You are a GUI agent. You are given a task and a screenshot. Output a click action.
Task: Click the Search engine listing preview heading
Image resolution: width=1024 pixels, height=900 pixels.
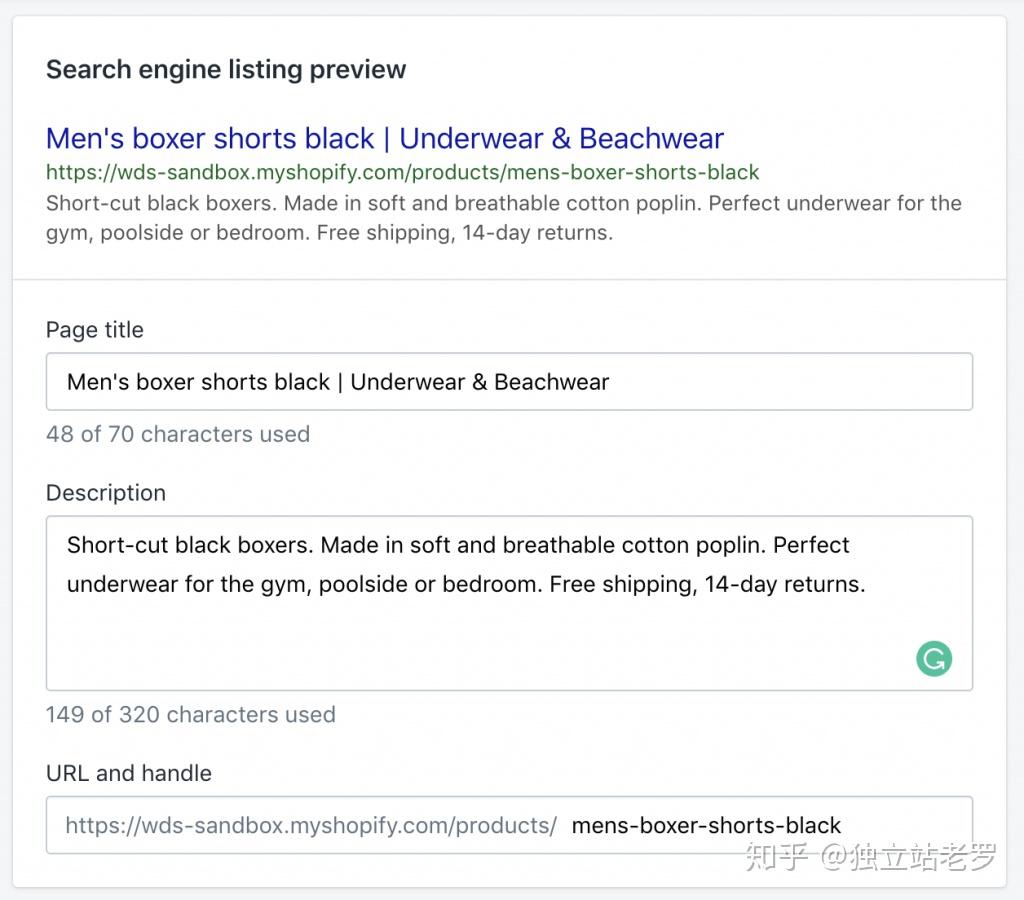coord(226,69)
